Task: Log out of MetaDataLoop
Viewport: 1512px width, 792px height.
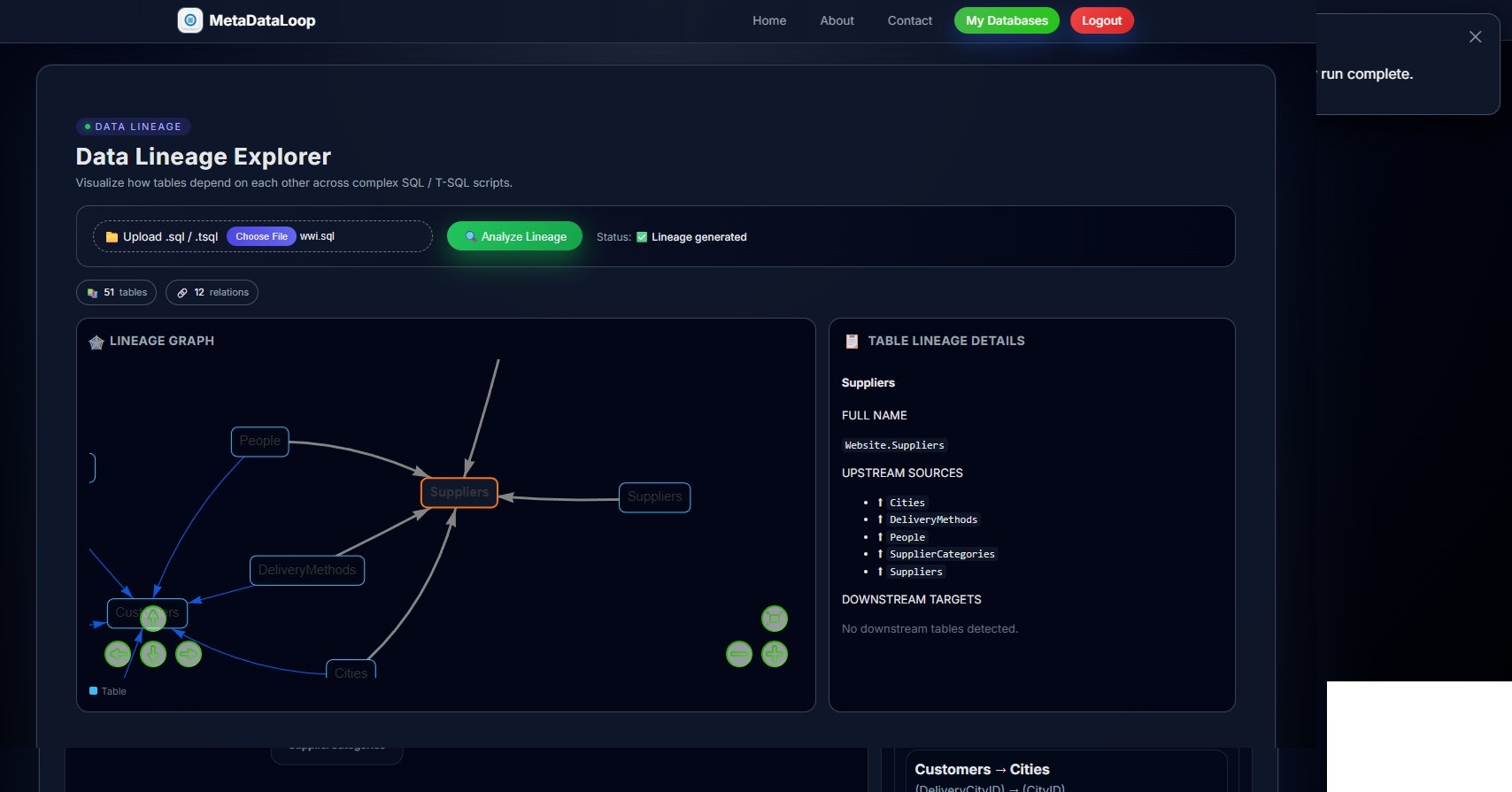Action: click(1101, 20)
